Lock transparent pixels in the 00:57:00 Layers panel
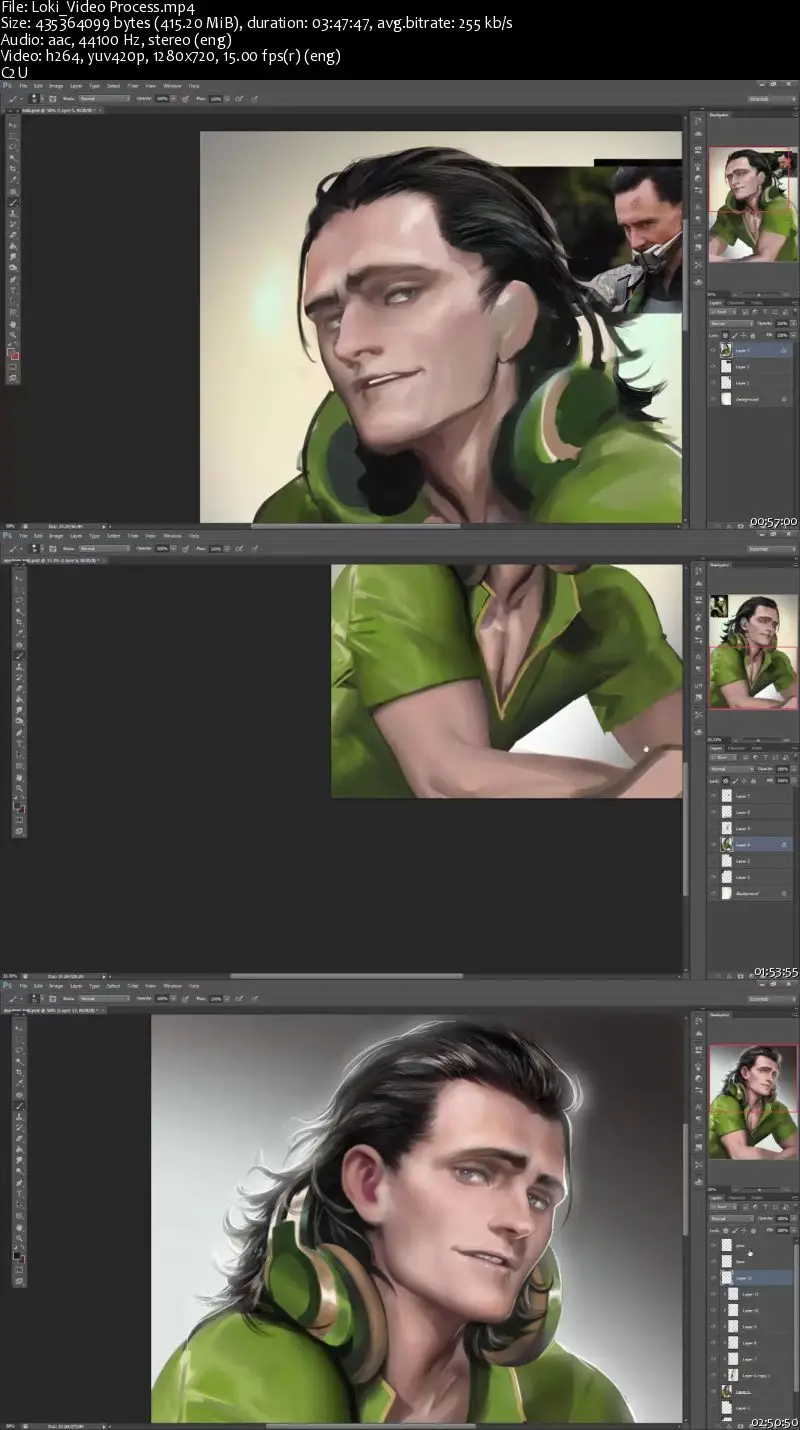Image resolution: width=800 pixels, height=1430 pixels. pyautogui.click(x=725, y=335)
